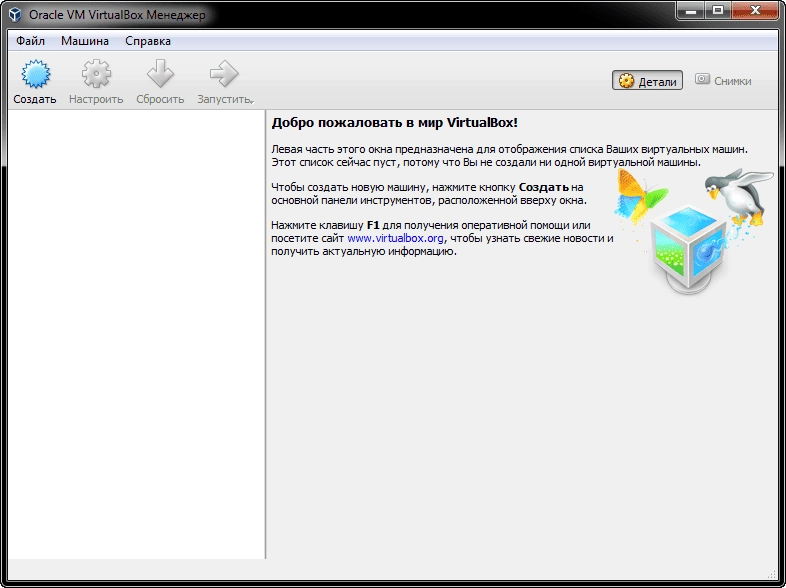Click the welcome heading 'Добро пожаловать в мир VirtualBox!'
Screen dimensions: 786x588
pos(395,122)
